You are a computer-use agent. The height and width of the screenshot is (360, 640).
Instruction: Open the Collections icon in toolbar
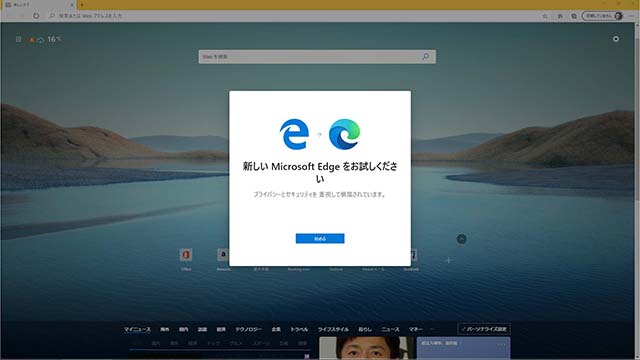(574, 16)
